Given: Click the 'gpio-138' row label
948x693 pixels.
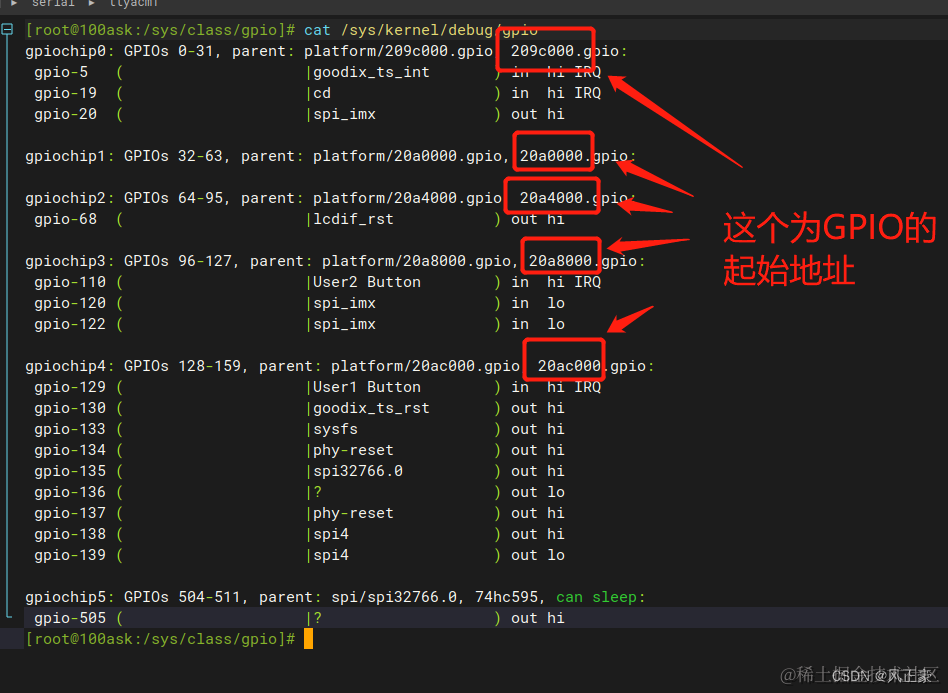Looking at the screenshot, I should coord(70,534).
